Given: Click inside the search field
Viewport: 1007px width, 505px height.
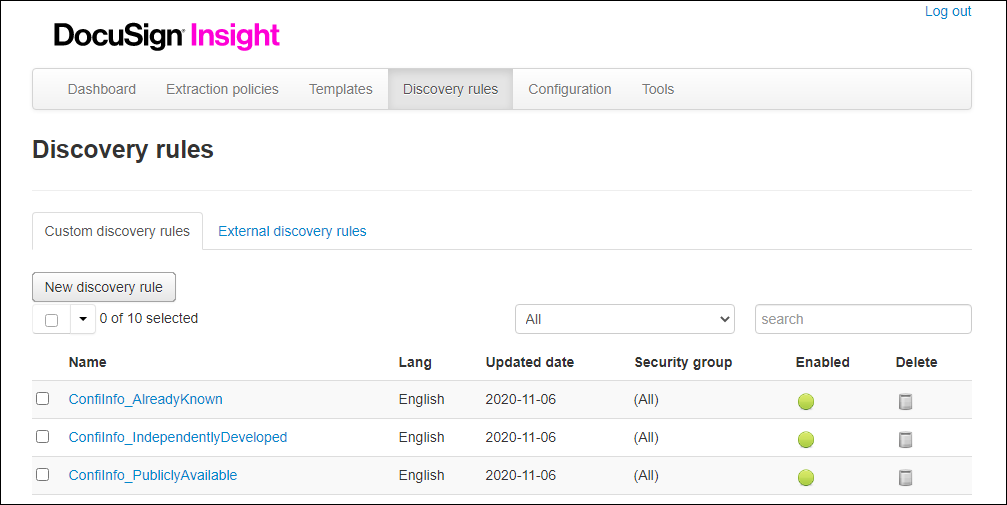Looking at the screenshot, I should click(x=863, y=319).
